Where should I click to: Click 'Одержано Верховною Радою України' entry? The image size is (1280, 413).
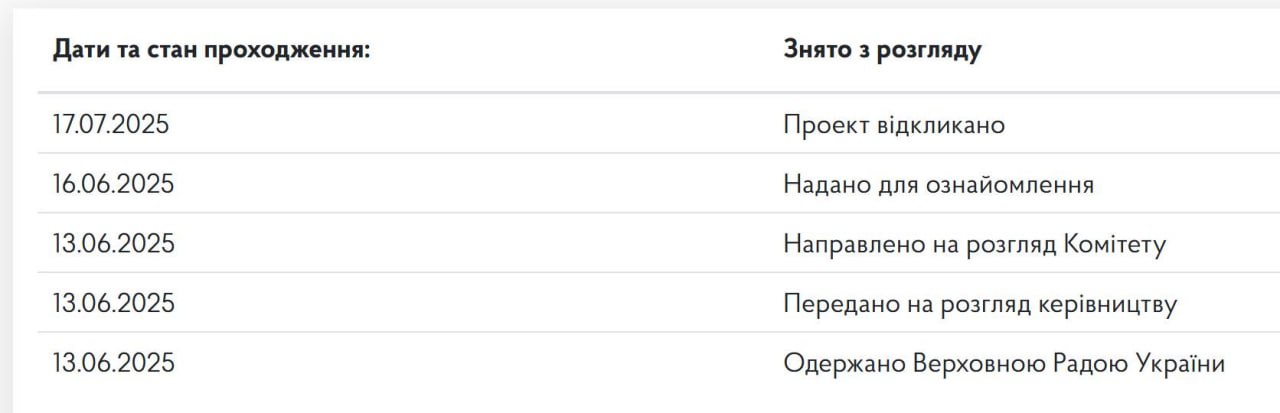pyautogui.click(x=1004, y=363)
